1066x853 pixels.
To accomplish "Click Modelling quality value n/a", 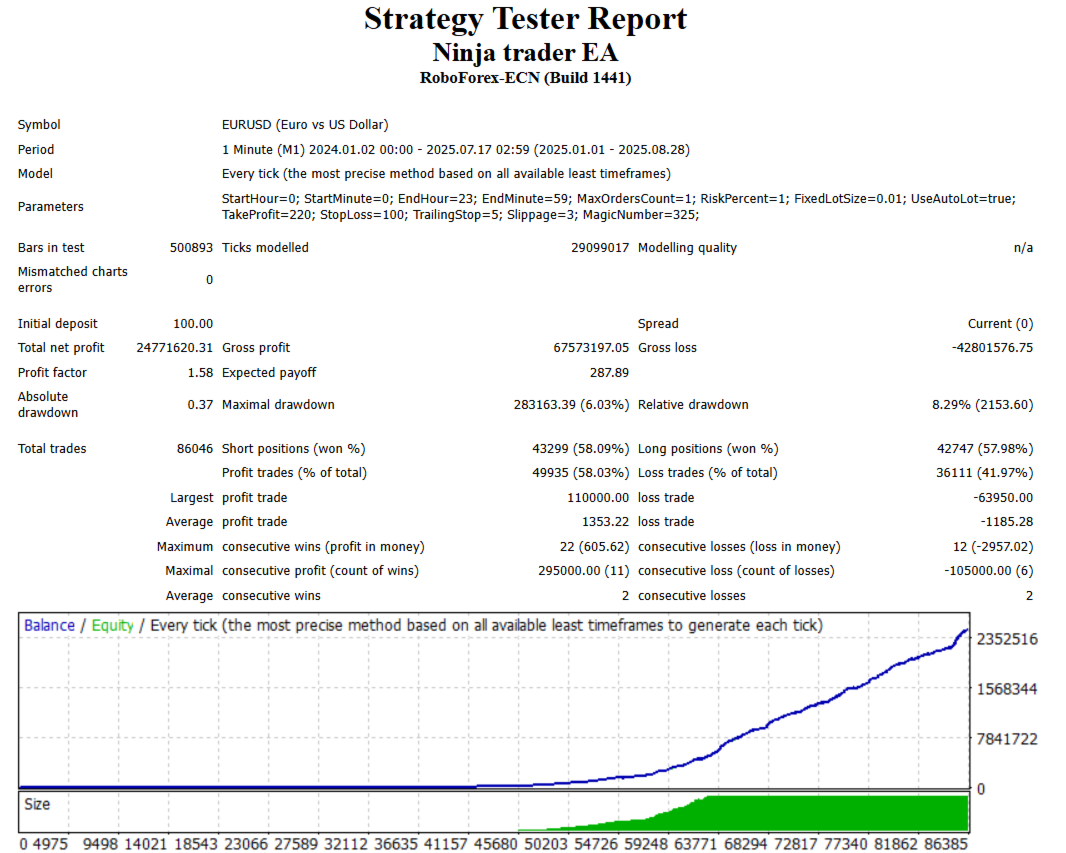I will [x=1023, y=248].
